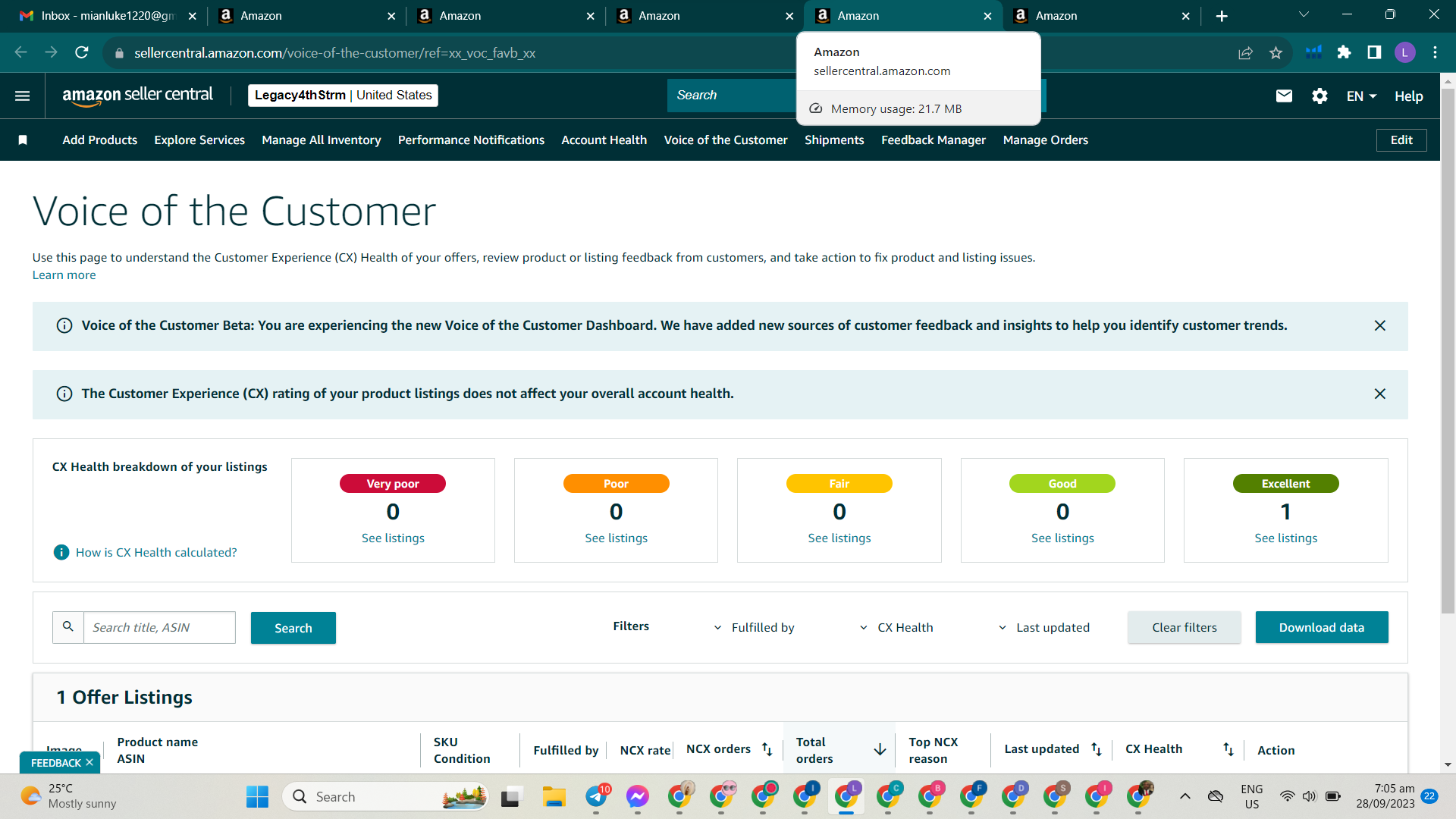The width and height of the screenshot is (1456, 819).
Task: Expand the Fulfilled by filter dropdown
Action: pyautogui.click(x=754, y=627)
